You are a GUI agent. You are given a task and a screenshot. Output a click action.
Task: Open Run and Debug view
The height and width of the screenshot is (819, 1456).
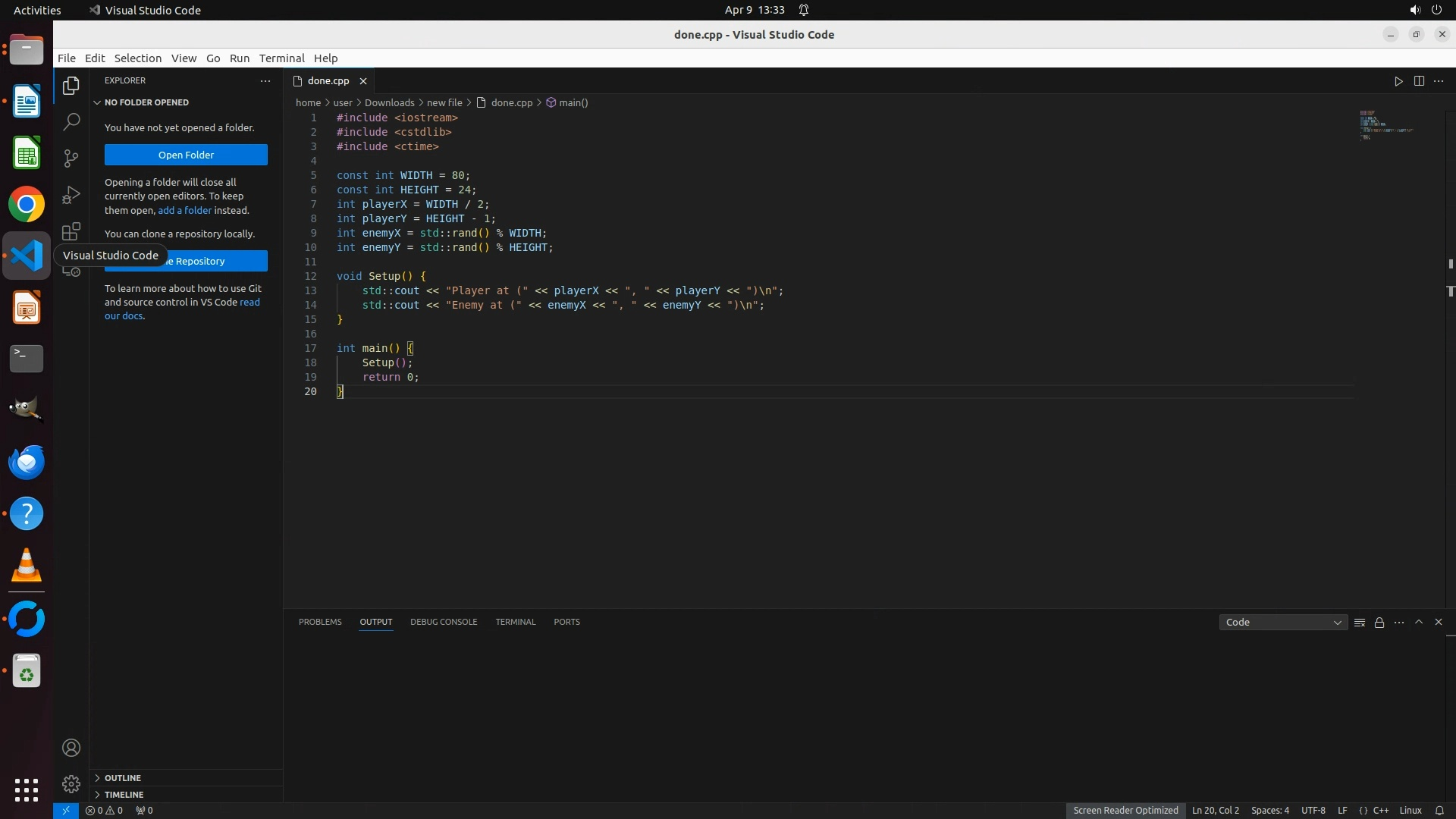[71, 195]
